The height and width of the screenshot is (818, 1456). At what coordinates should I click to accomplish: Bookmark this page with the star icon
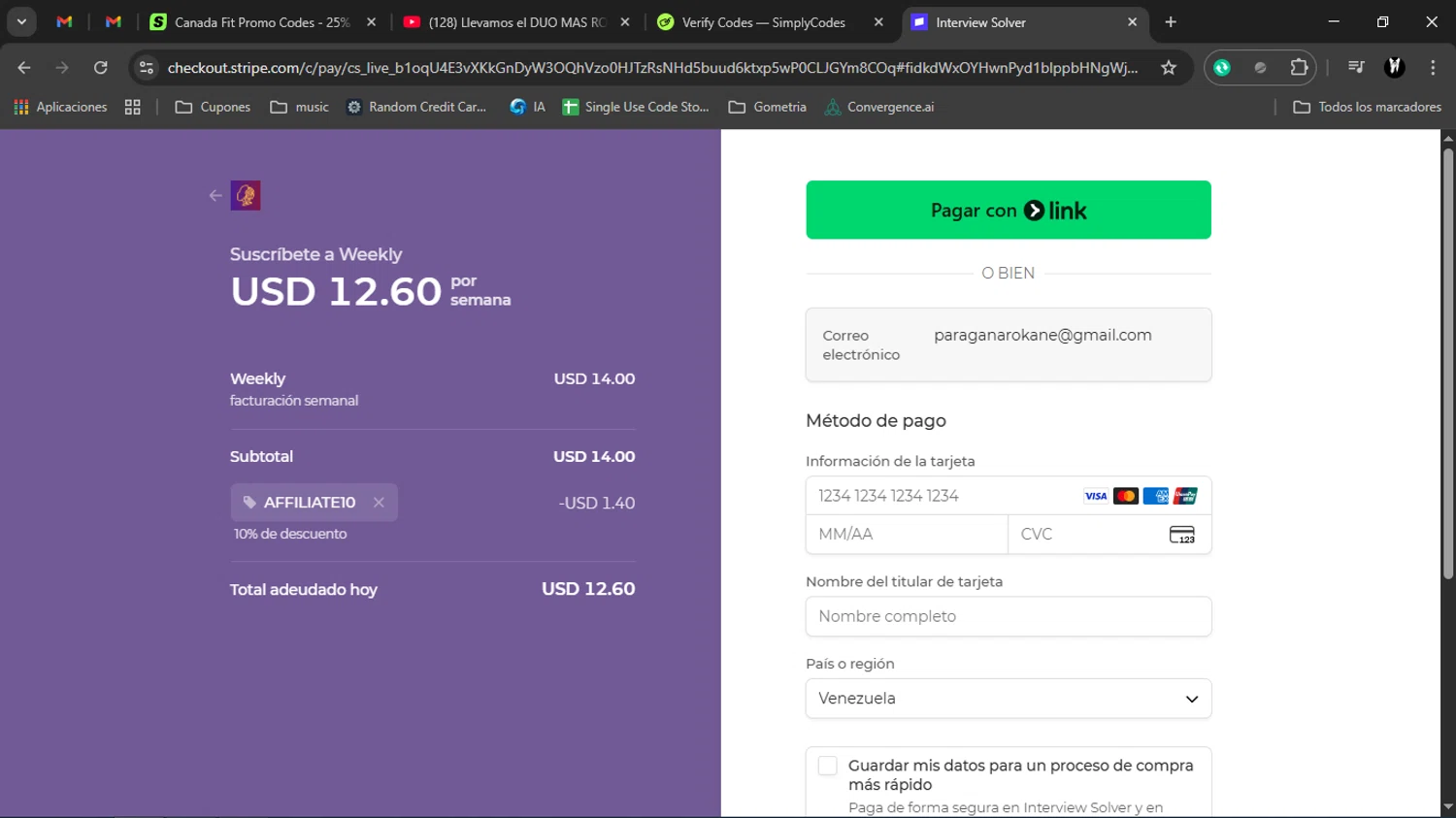click(1169, 67)
